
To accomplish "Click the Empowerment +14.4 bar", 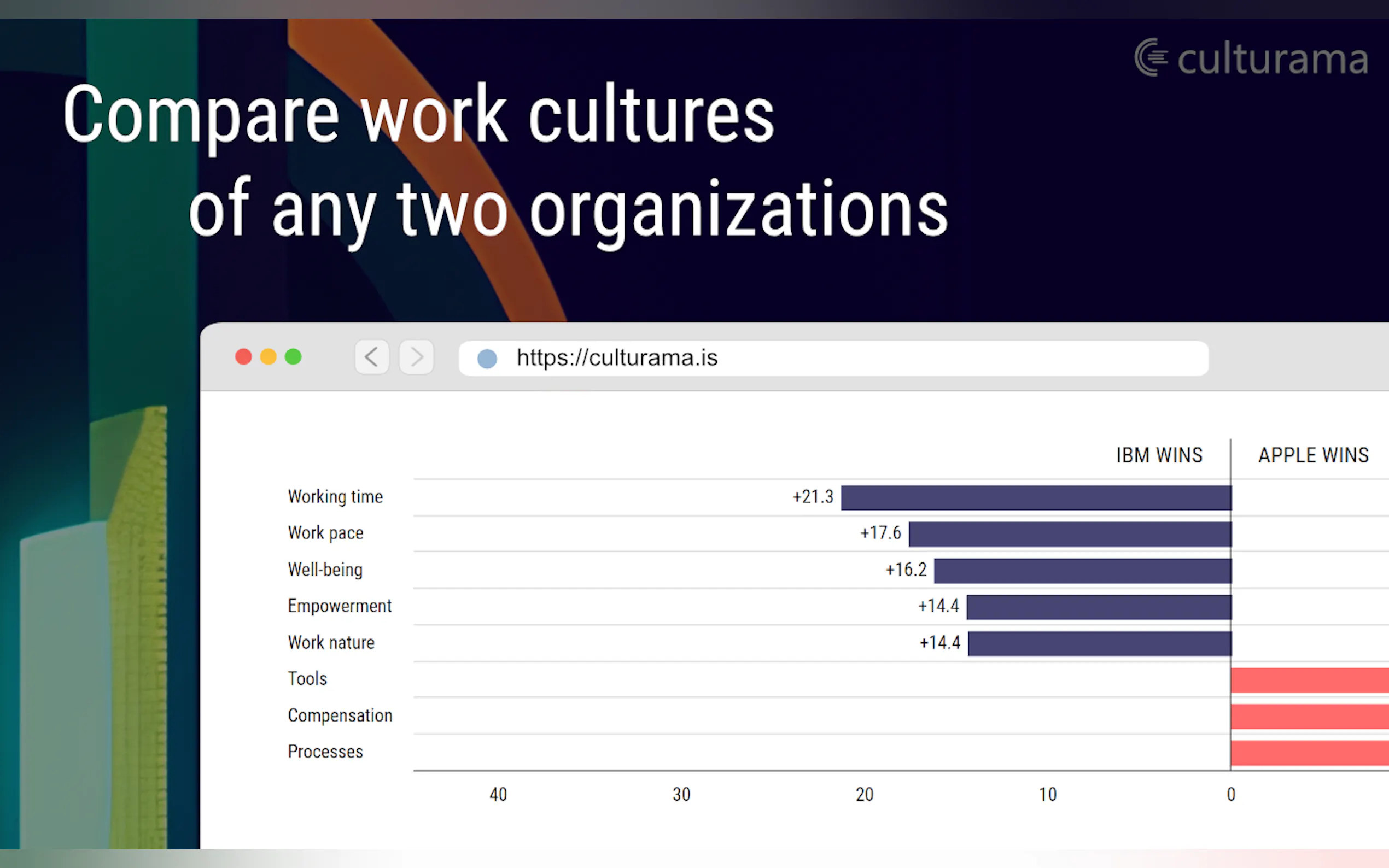I will (1099, 607).
